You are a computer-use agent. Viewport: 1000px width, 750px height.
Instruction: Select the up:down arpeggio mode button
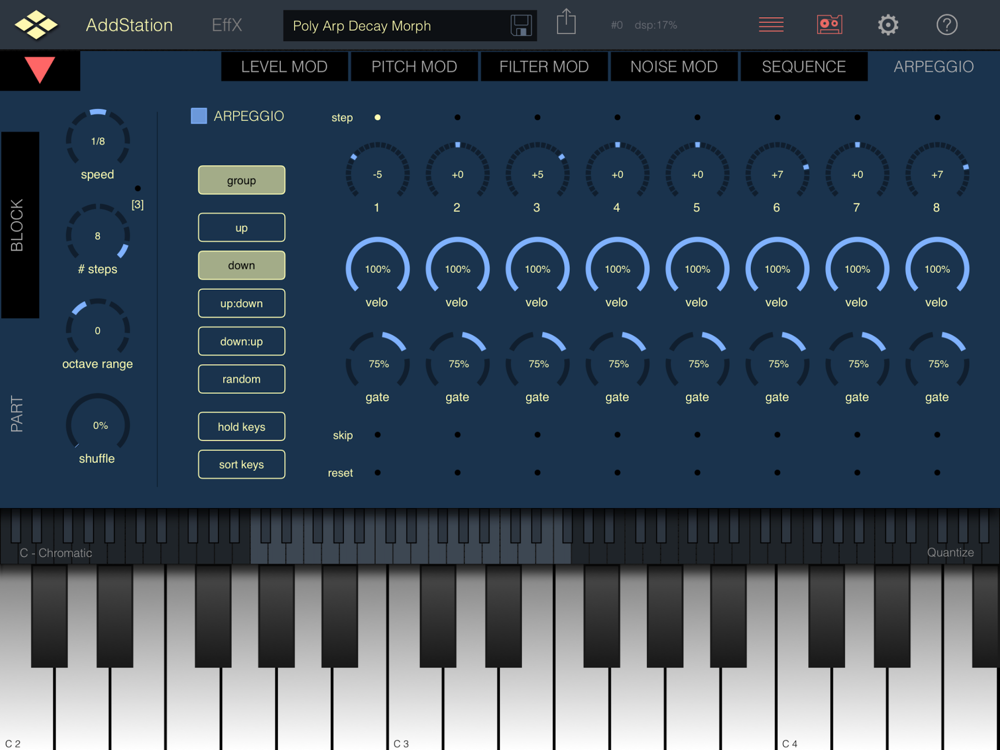pos(242,304)
